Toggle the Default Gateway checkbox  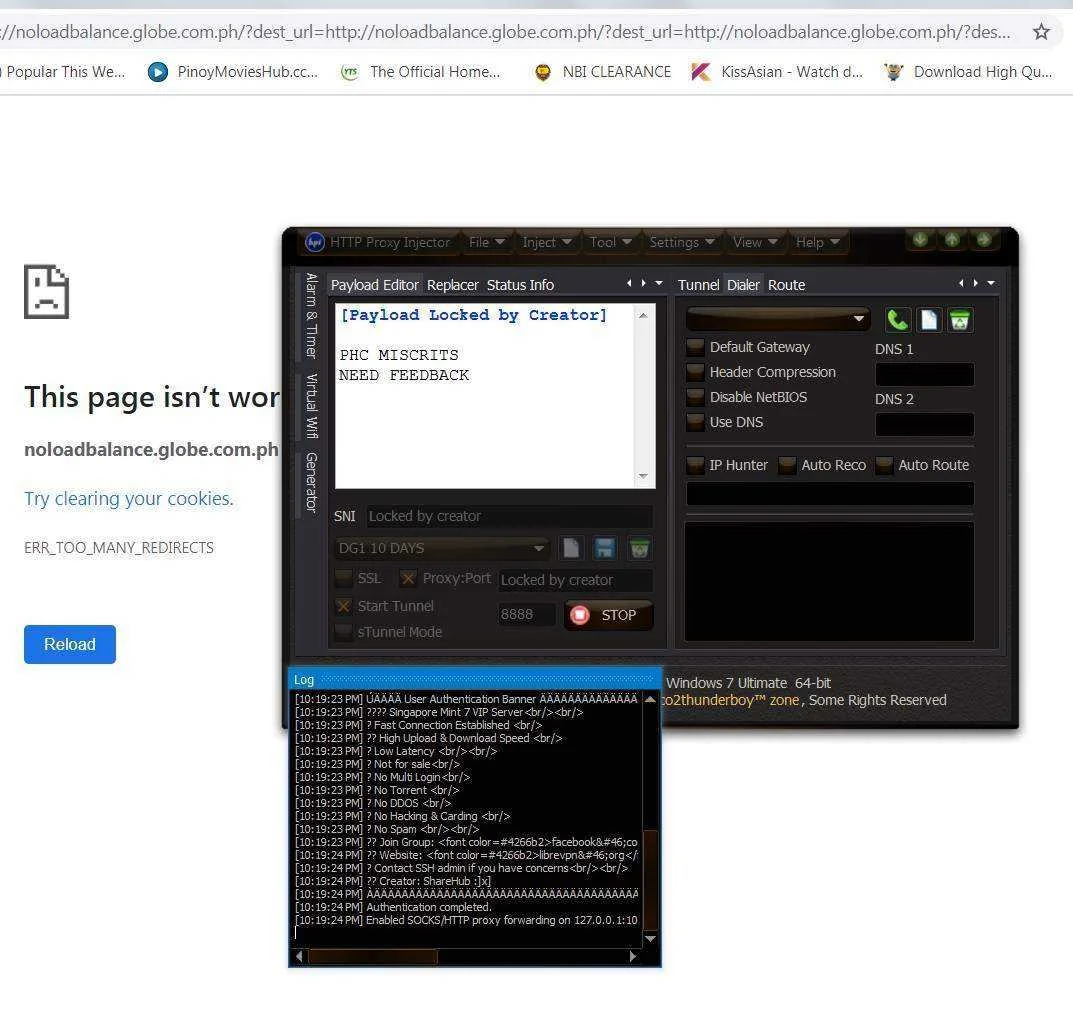pos(695,347)
